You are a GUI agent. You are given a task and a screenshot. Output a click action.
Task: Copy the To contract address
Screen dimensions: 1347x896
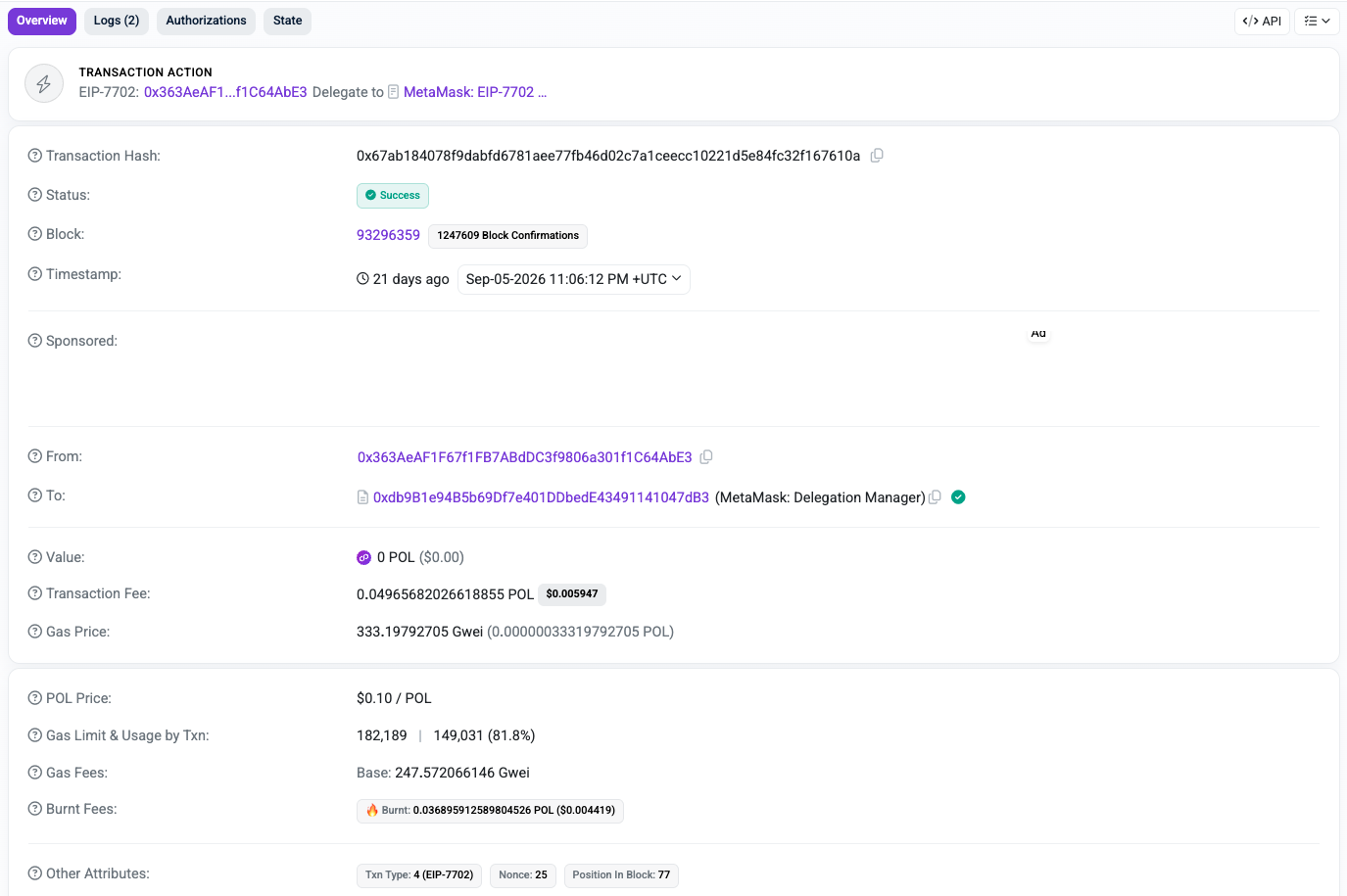(935, 497)
